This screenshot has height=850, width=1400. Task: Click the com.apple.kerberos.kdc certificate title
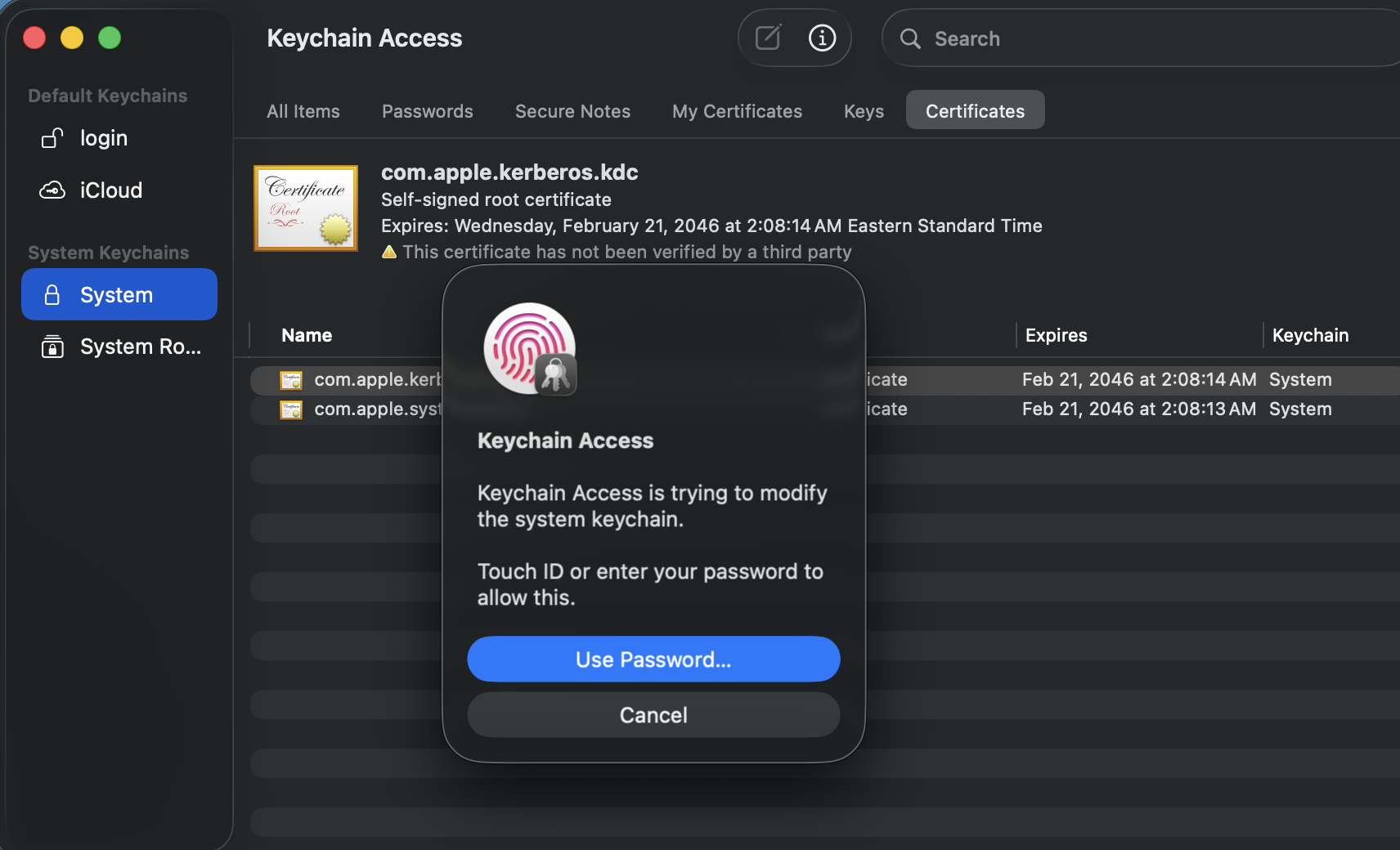[509, 172]
